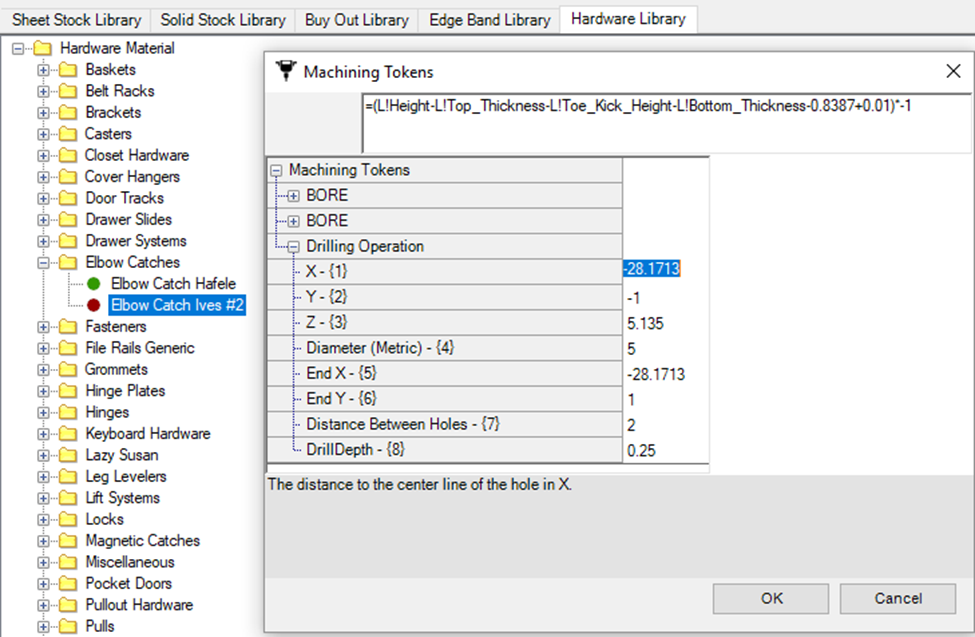Select the Diameter (Metric) value field
975x637 pixels.
665,348
